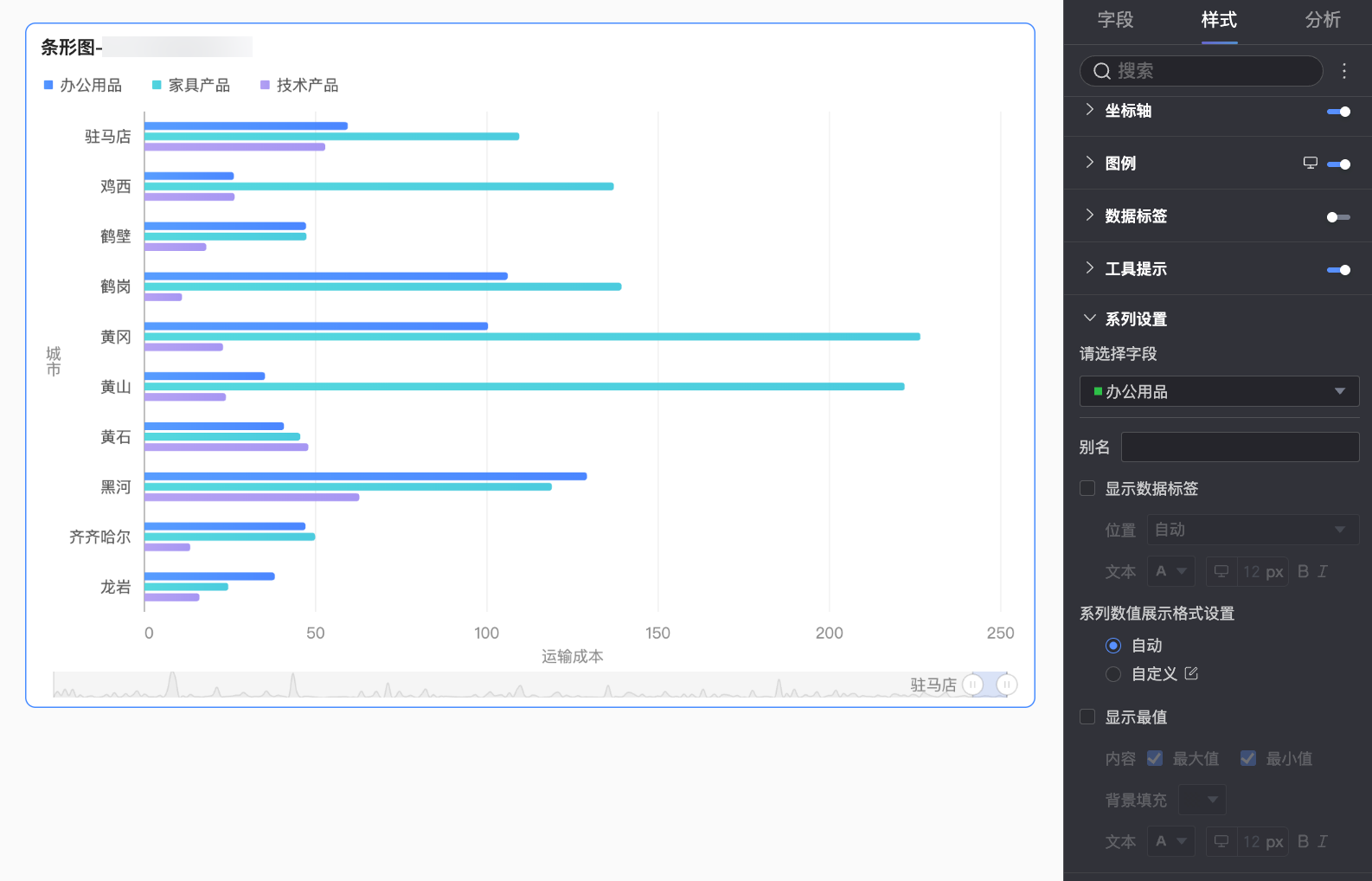
Task: Click the edit icon next to 自定义
Action: click(1191, 673)
